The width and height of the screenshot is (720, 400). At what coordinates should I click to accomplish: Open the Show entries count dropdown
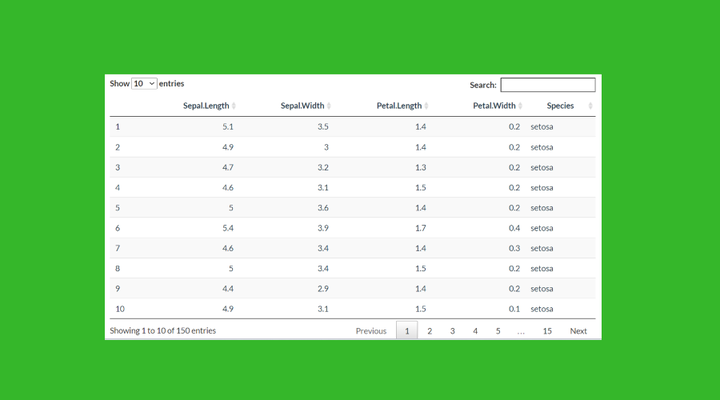pyautogui.click(x=144, y=84)
